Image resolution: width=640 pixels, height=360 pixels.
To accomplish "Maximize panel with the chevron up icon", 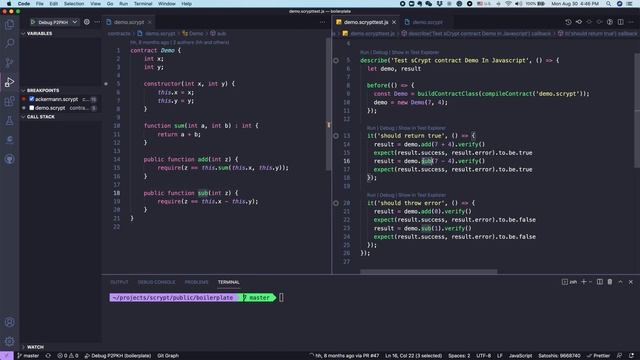I will [620, 282].
